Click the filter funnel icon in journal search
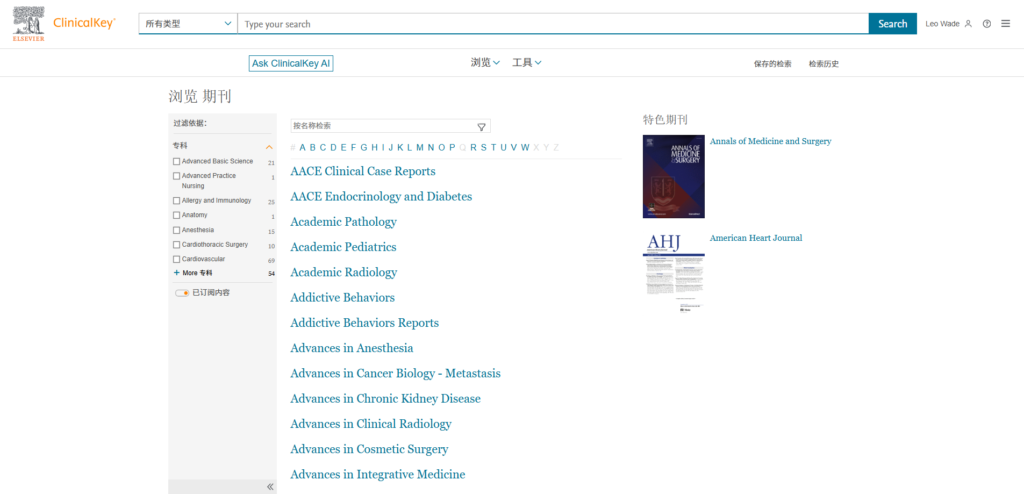The image size is (1024, 494). (x=481, y=127)
